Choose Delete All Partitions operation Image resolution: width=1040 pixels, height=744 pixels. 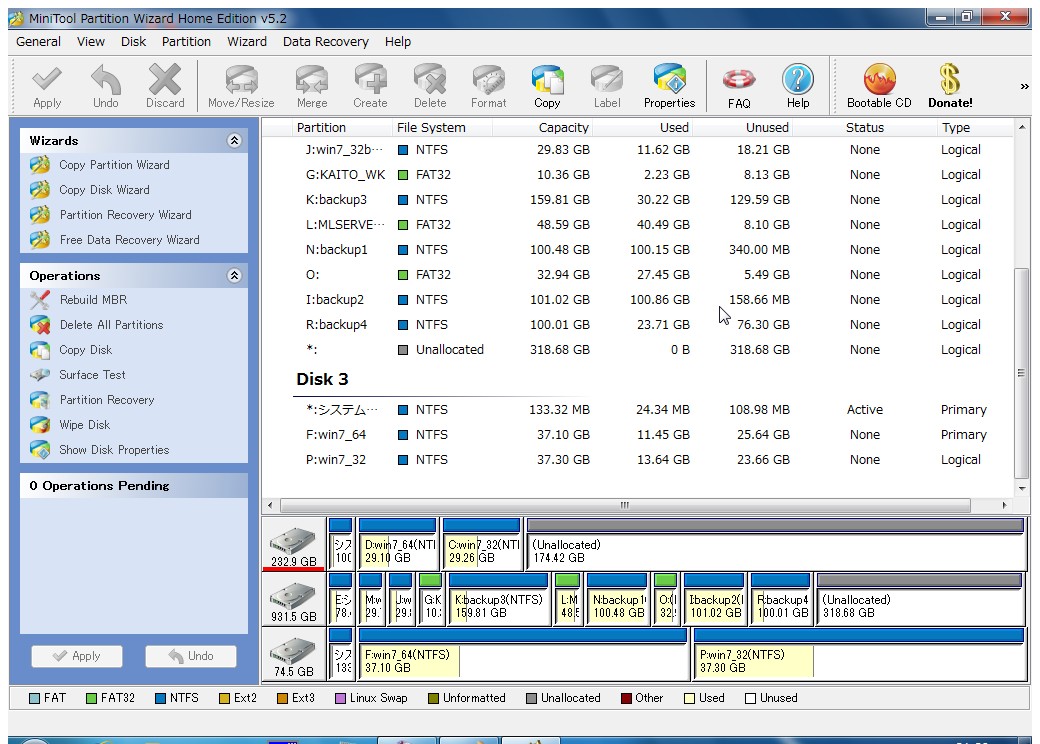pos(111,325)
